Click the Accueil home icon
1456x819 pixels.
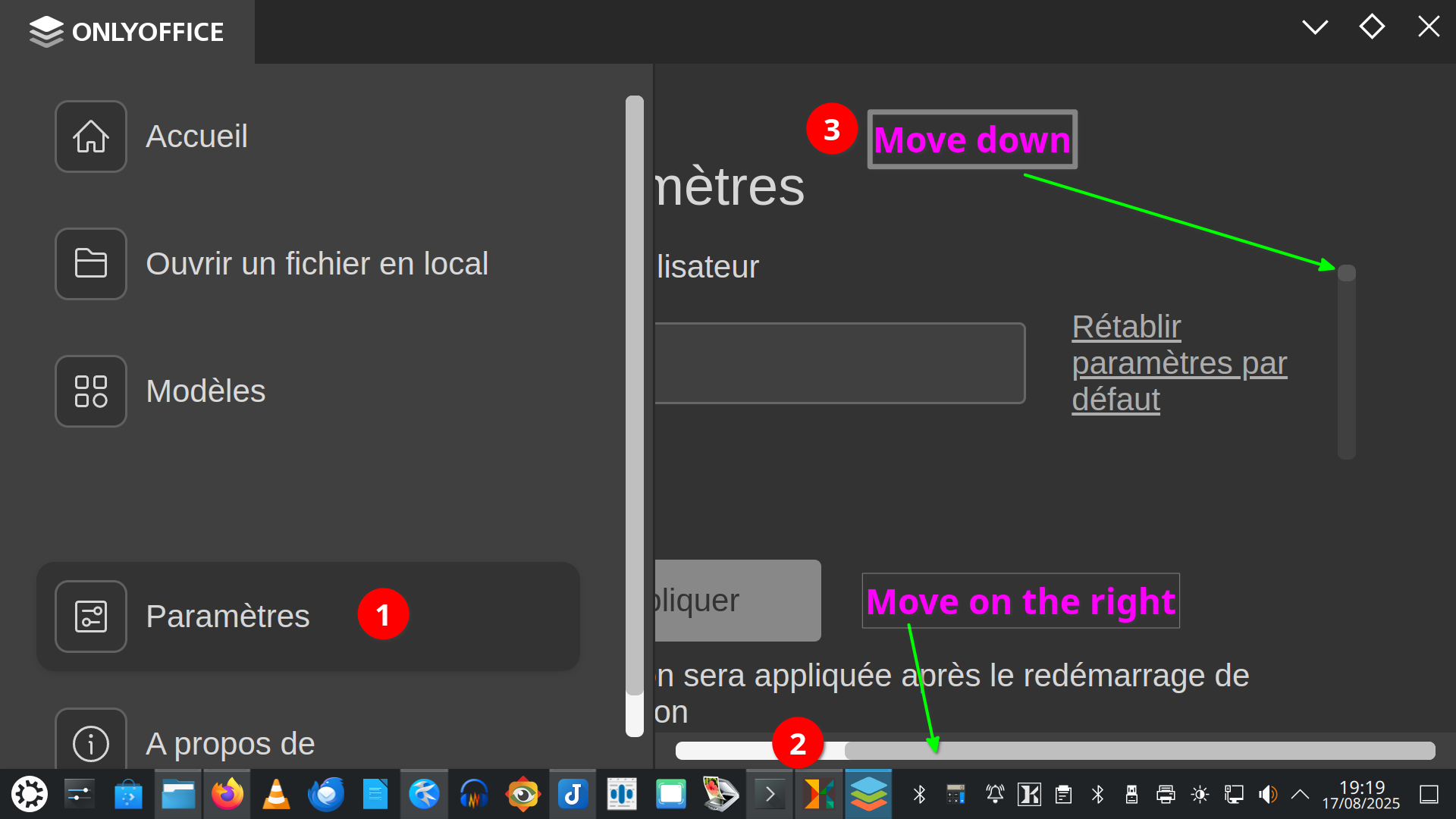(90, 136)
